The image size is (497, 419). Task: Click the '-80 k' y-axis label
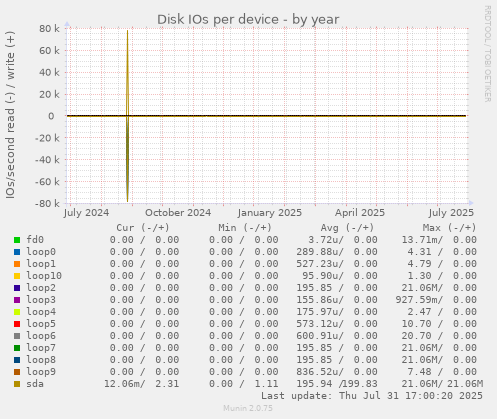tap(47, 203)
